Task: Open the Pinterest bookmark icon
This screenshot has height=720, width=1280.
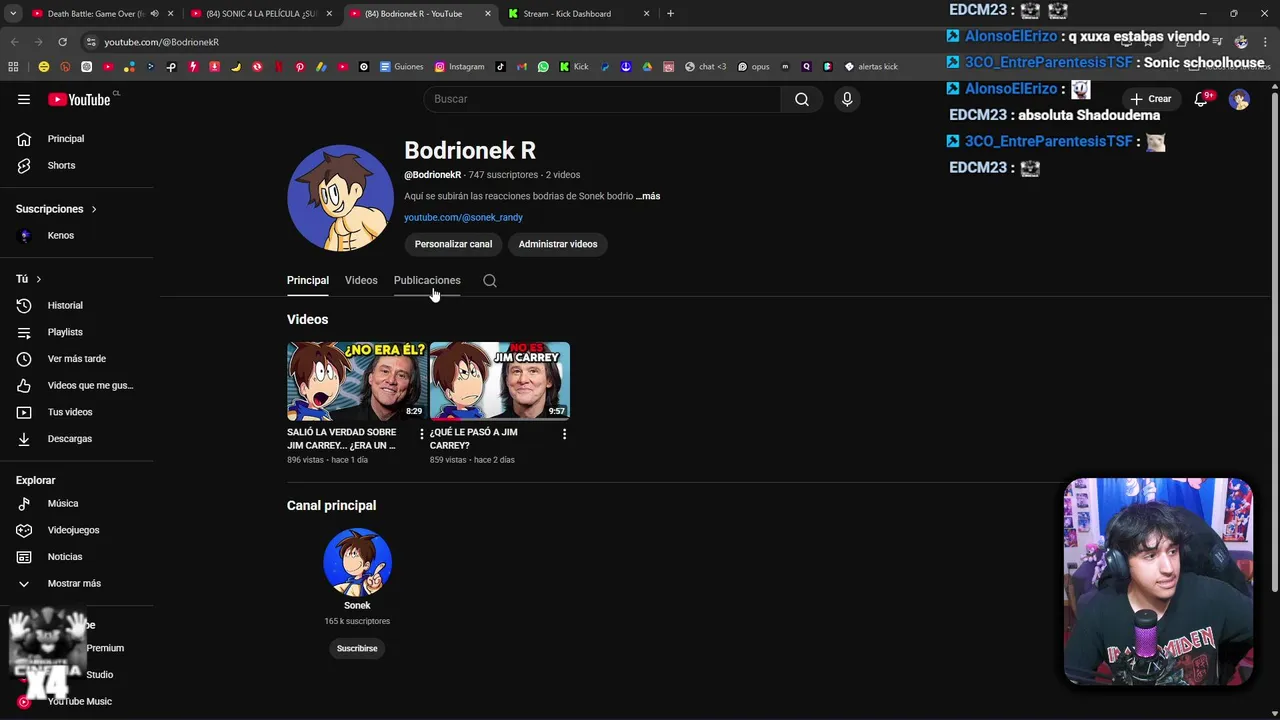Action: pos(299,67)
